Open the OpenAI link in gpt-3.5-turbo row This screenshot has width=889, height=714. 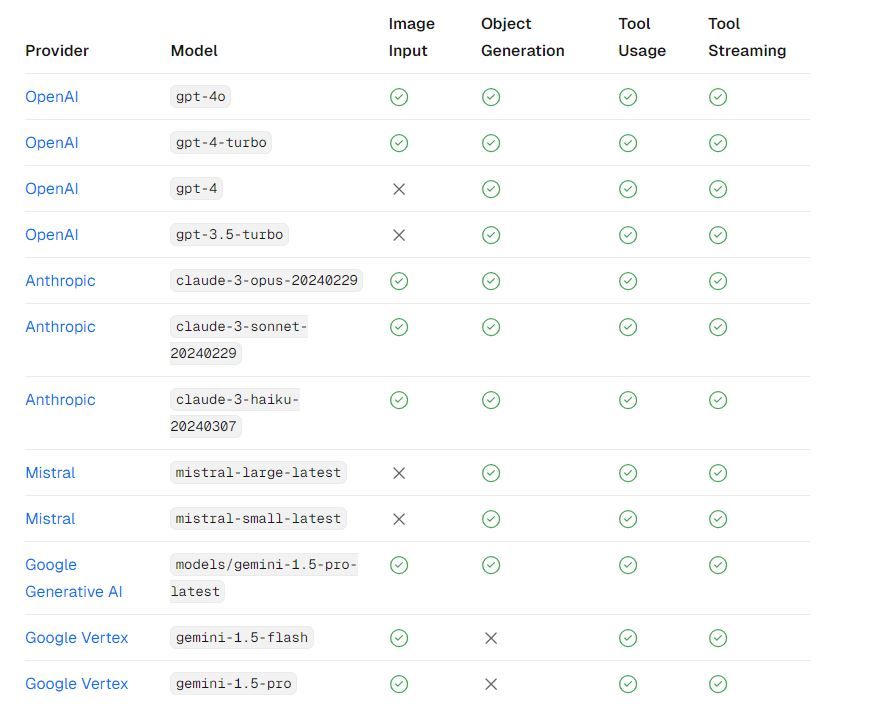pos(52,235)
